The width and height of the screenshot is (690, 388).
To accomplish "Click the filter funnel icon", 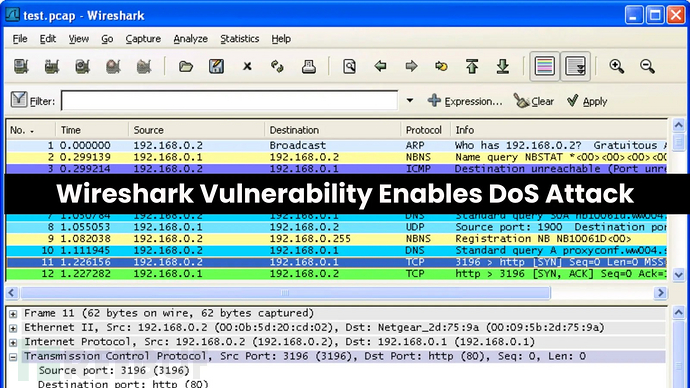I will [19, 99].
